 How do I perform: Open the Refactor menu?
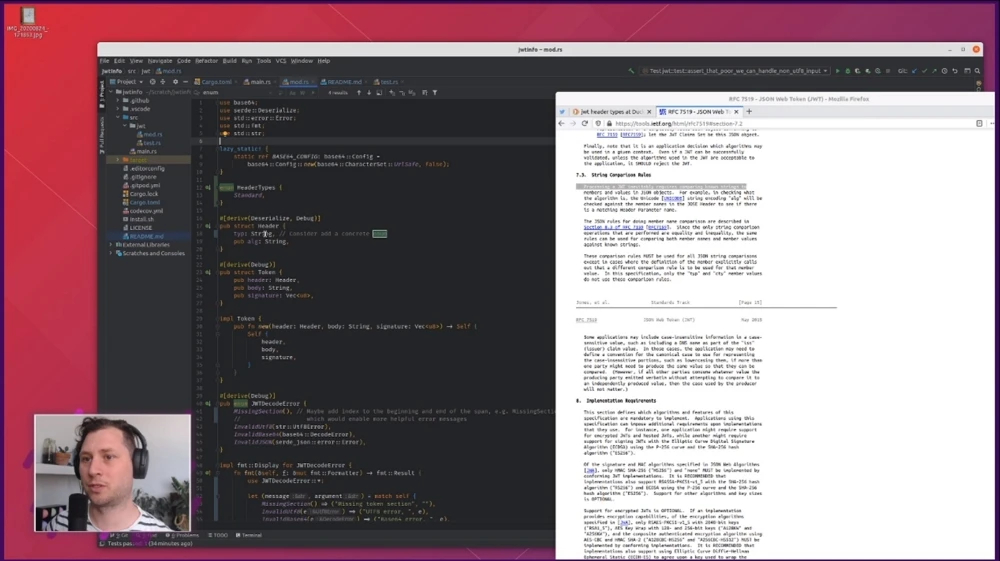click(x=206, y=61)
